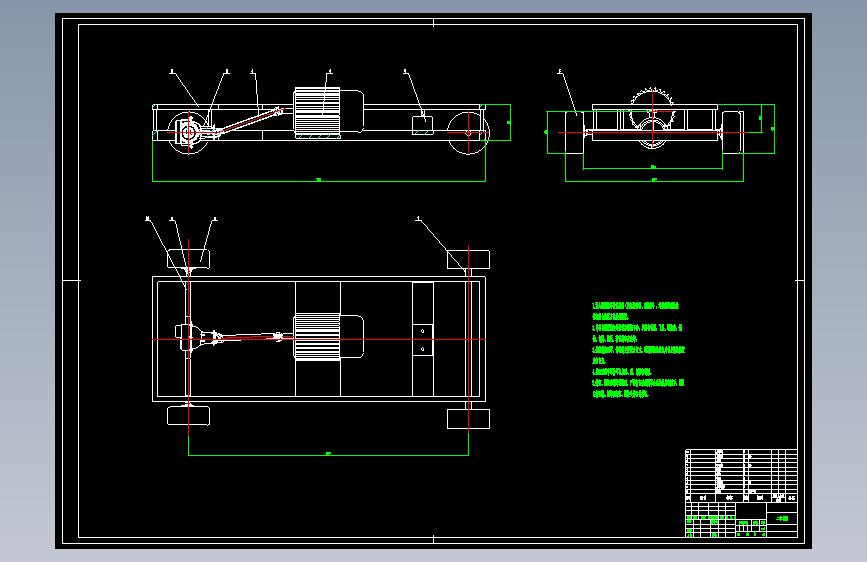The width and height of the screenshot is (867, 562).
Task: Select the inclined drive shaft in side view
Action: (247, 122)
